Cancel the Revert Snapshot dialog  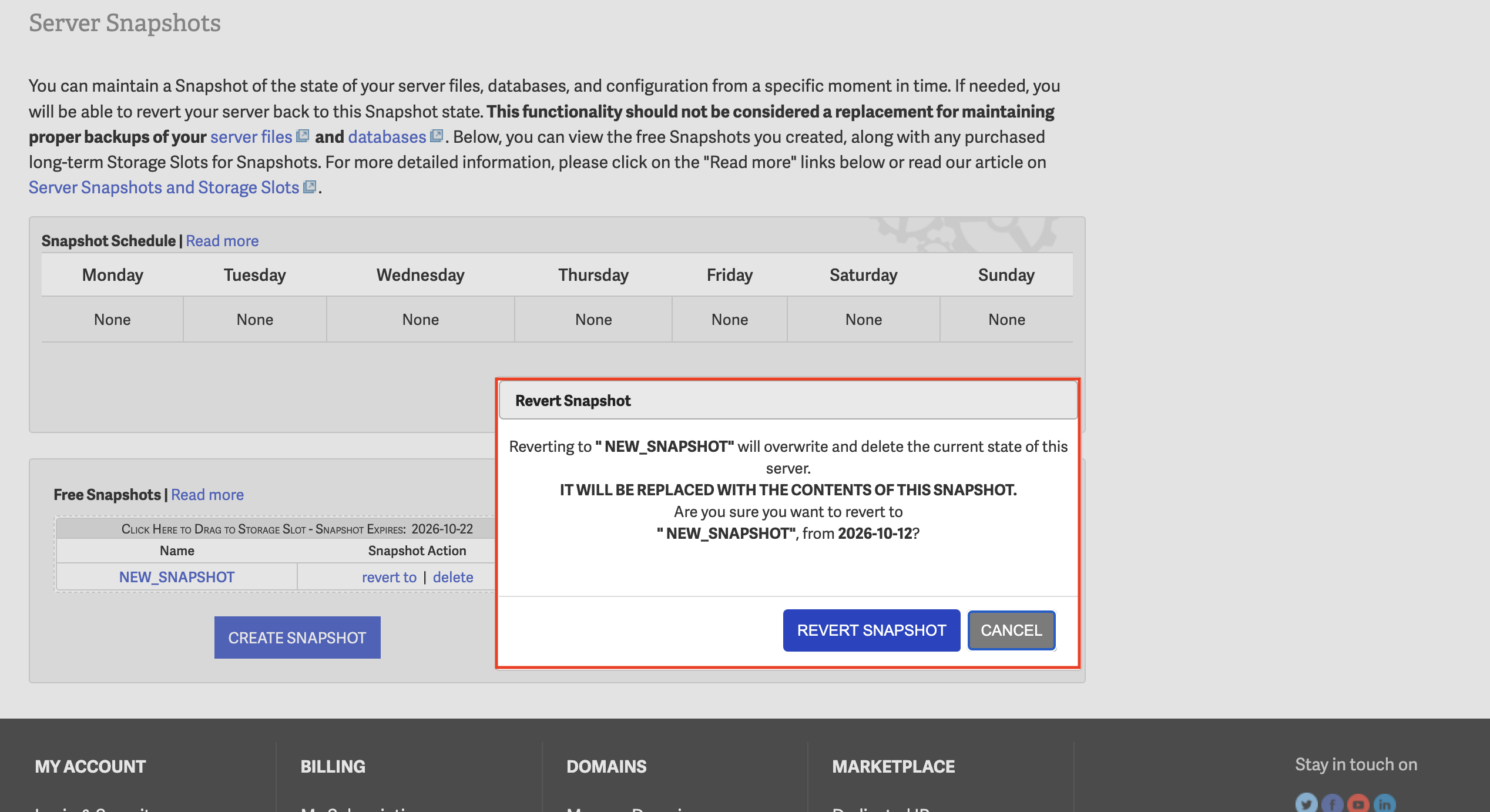click(x=1011, y=630)
